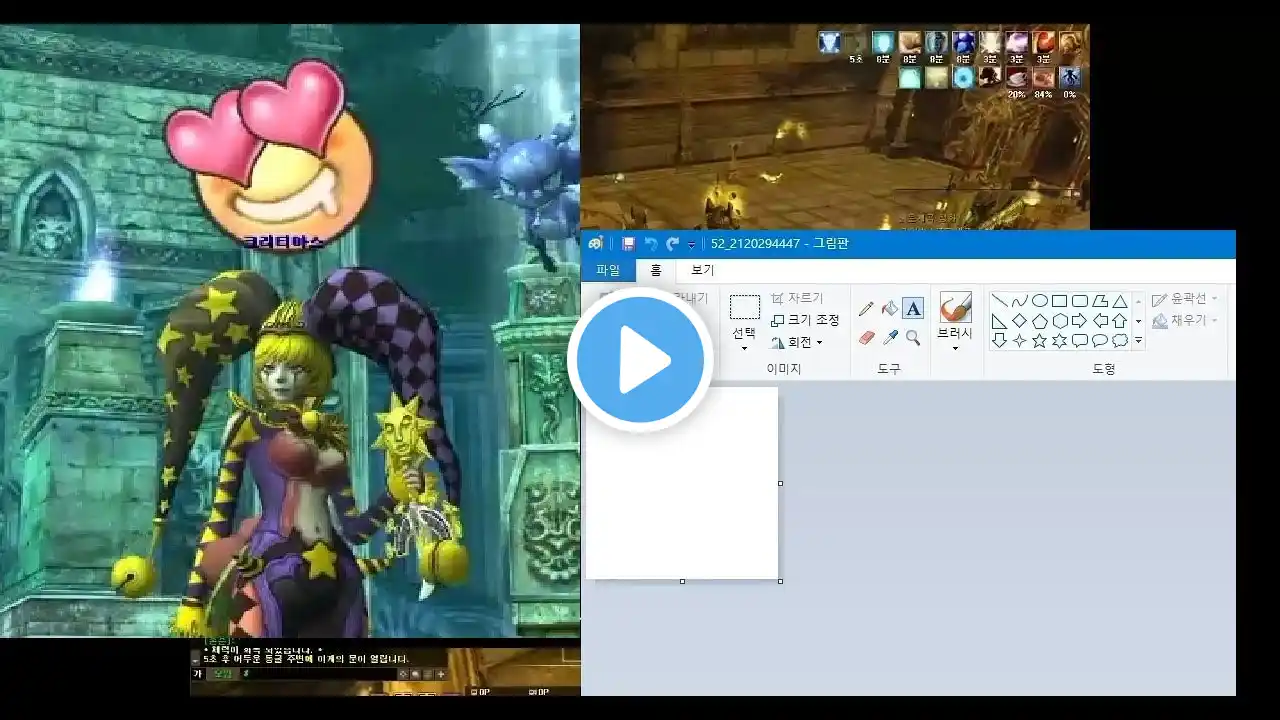Click the "도형" group label
1280x720 pixels.
[1103, 368]
